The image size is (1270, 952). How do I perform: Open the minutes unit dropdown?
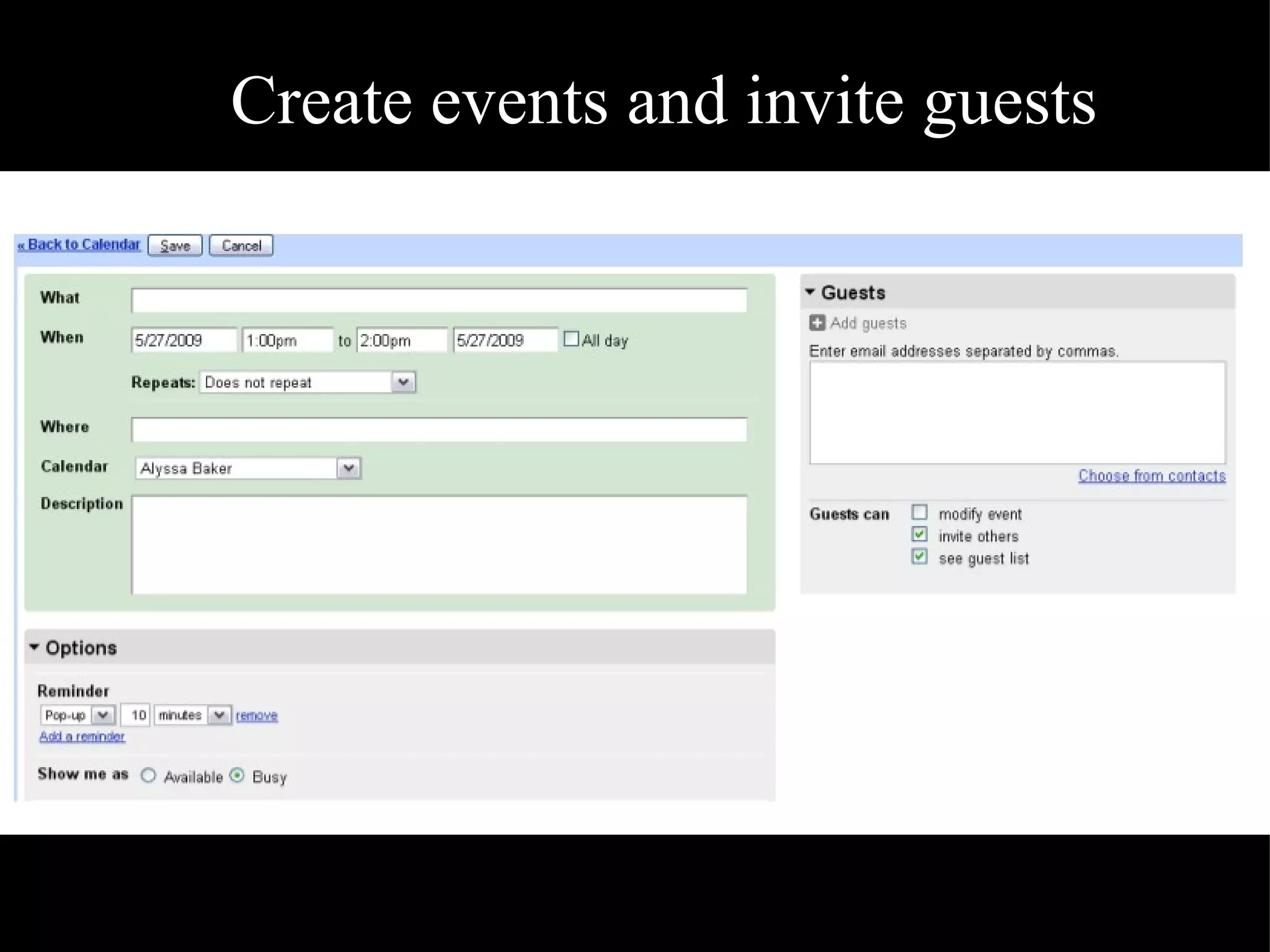193,715
